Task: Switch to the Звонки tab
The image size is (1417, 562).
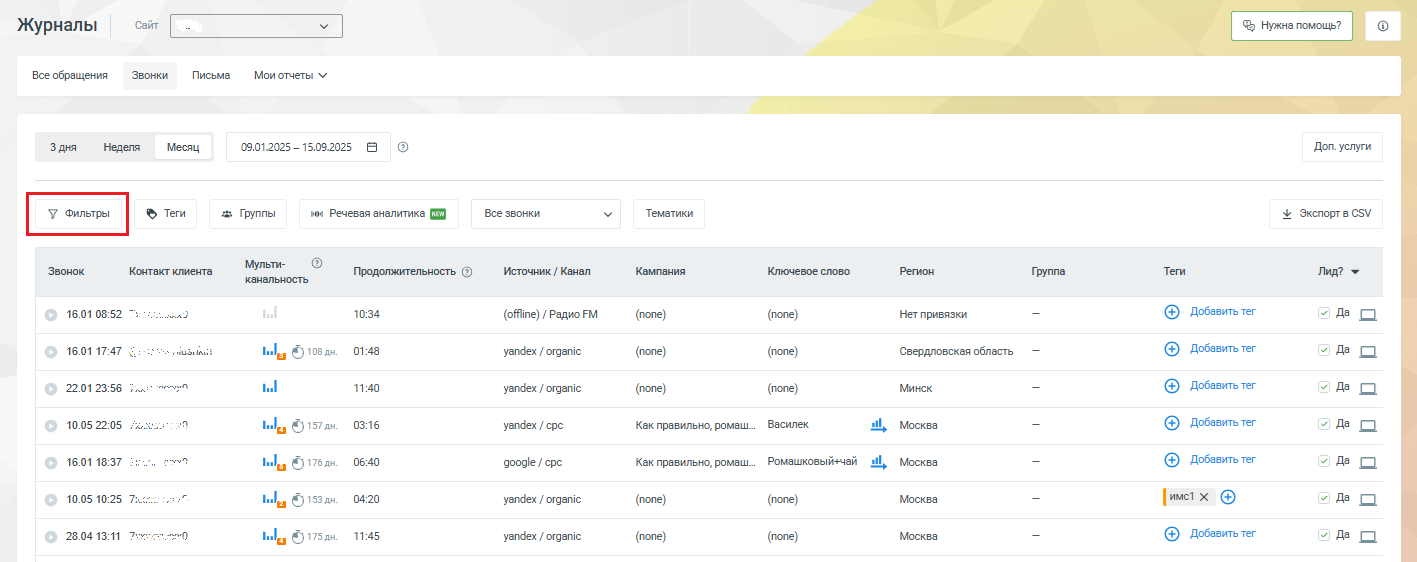Action: (150, 76)
